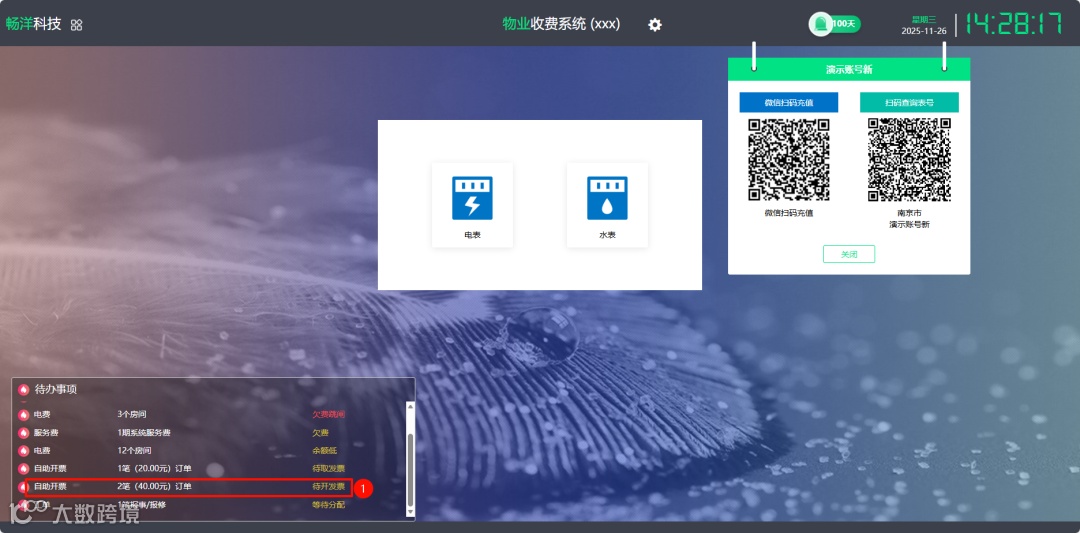This screenshot has width=1080, height=533.
Task: Click the 待办事项 heading text
Action: coord(56,389)
